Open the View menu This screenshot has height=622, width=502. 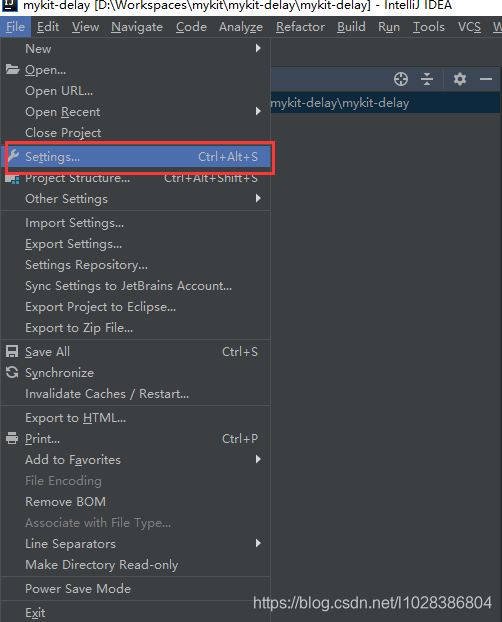85,27
